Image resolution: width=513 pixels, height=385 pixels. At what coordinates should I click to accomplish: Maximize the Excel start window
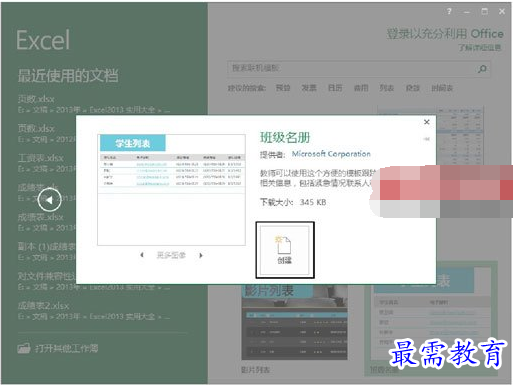[x=484, y=12]
